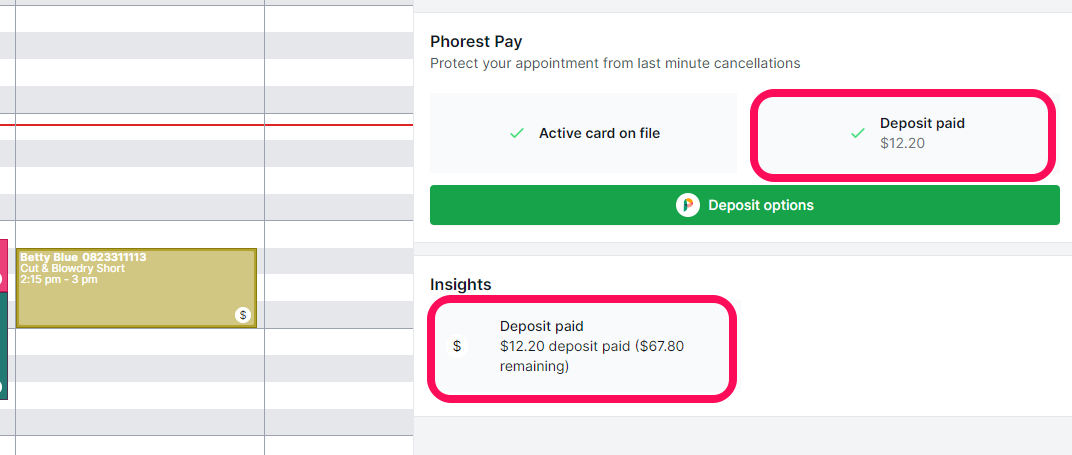This screenshot has width=1072, height=455.
Task: Click the Insights section heading
Action: point(461,284)
